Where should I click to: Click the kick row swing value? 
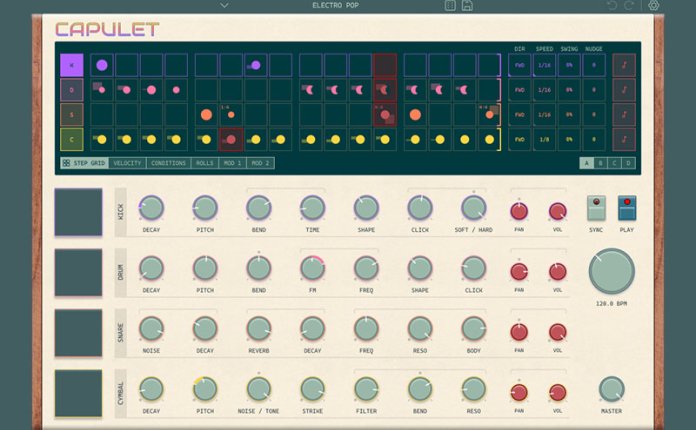pyautogui.click(x=569, y=65)
